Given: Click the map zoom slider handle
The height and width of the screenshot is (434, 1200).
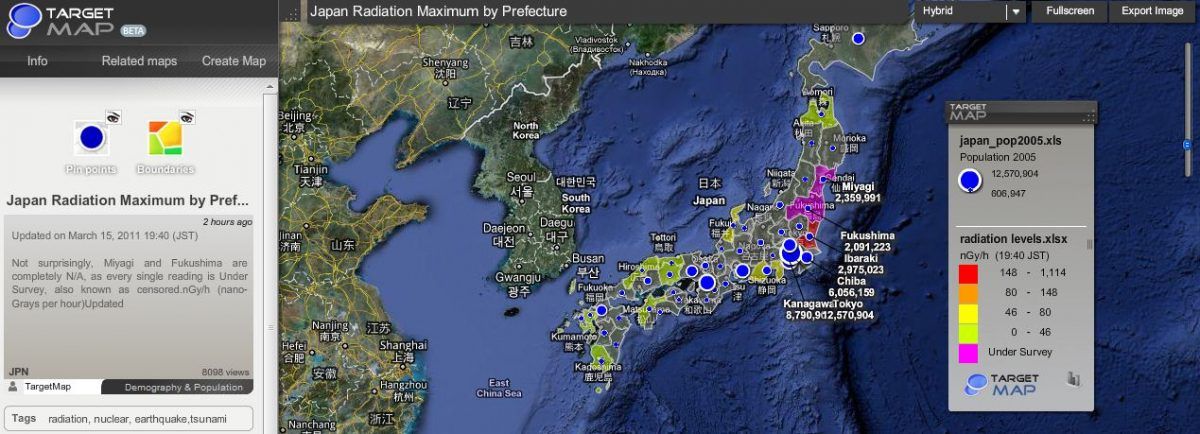Looking at the screenshot, I should pos(1187,145).
